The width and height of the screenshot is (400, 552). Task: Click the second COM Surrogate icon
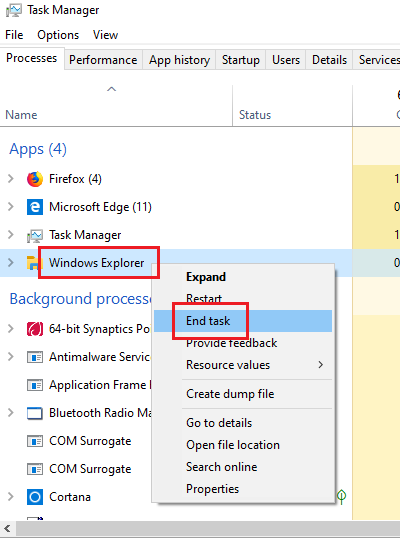point(35,469)
